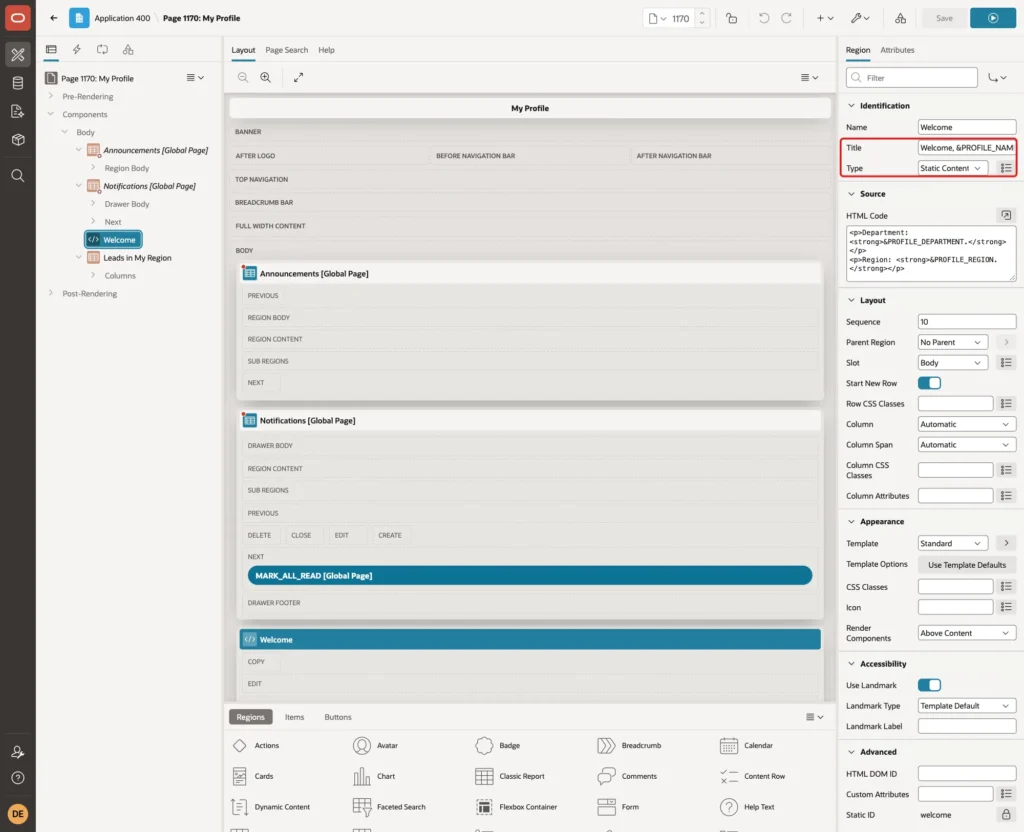Open the HTML Code editor popup icon
This screenshot has width=1024, height=832.
pos(1006,216)
